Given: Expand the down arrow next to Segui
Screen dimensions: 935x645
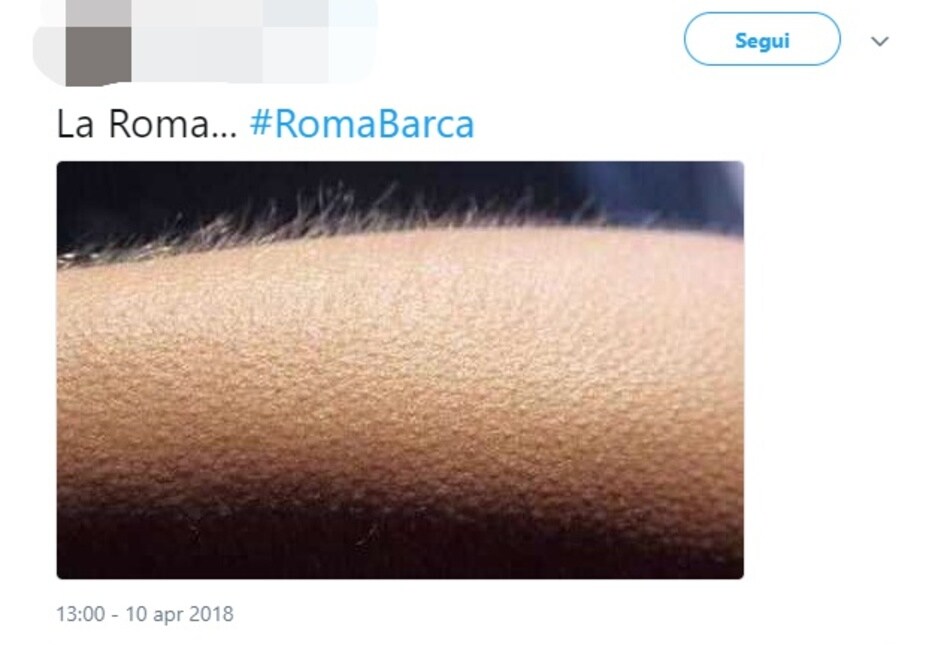Looking at the screenshot, I should (880, 41).
